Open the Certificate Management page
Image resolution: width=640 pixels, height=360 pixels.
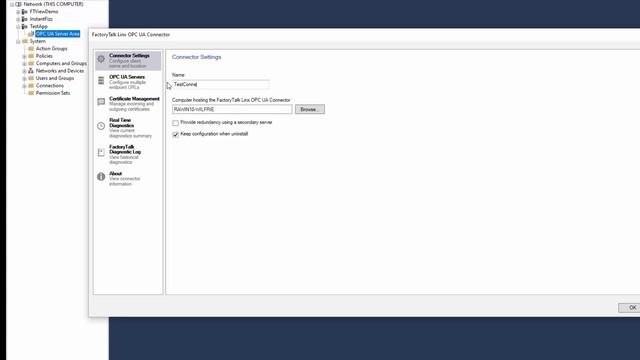click(128, 104)
